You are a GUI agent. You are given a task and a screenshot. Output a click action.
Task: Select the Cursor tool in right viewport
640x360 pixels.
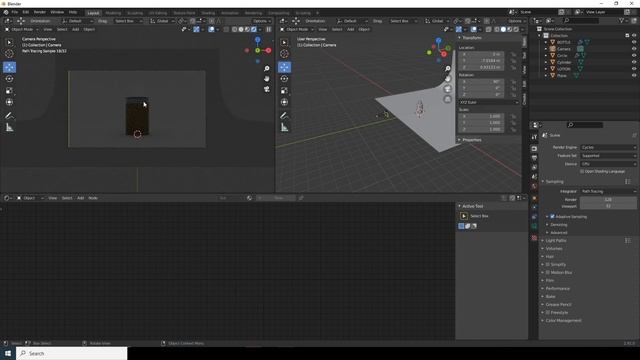[x=284, y=53]
